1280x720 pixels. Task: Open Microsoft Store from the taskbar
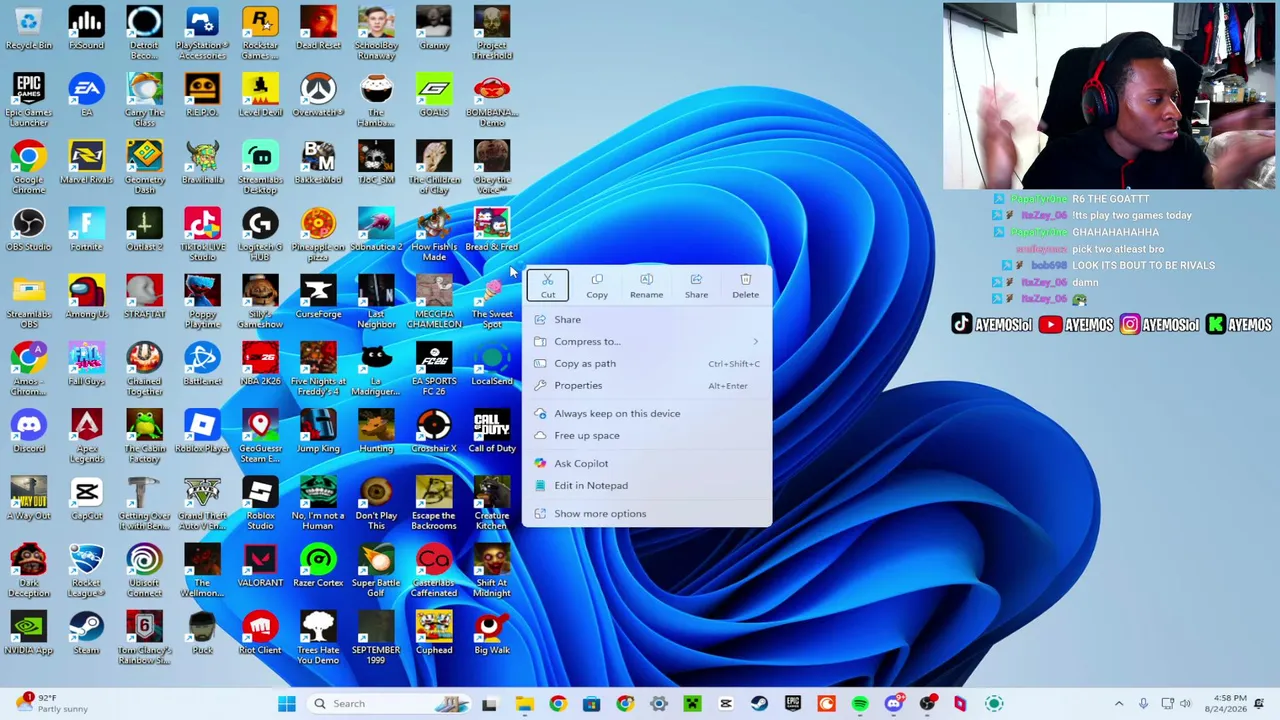click(x=591, y=704)
